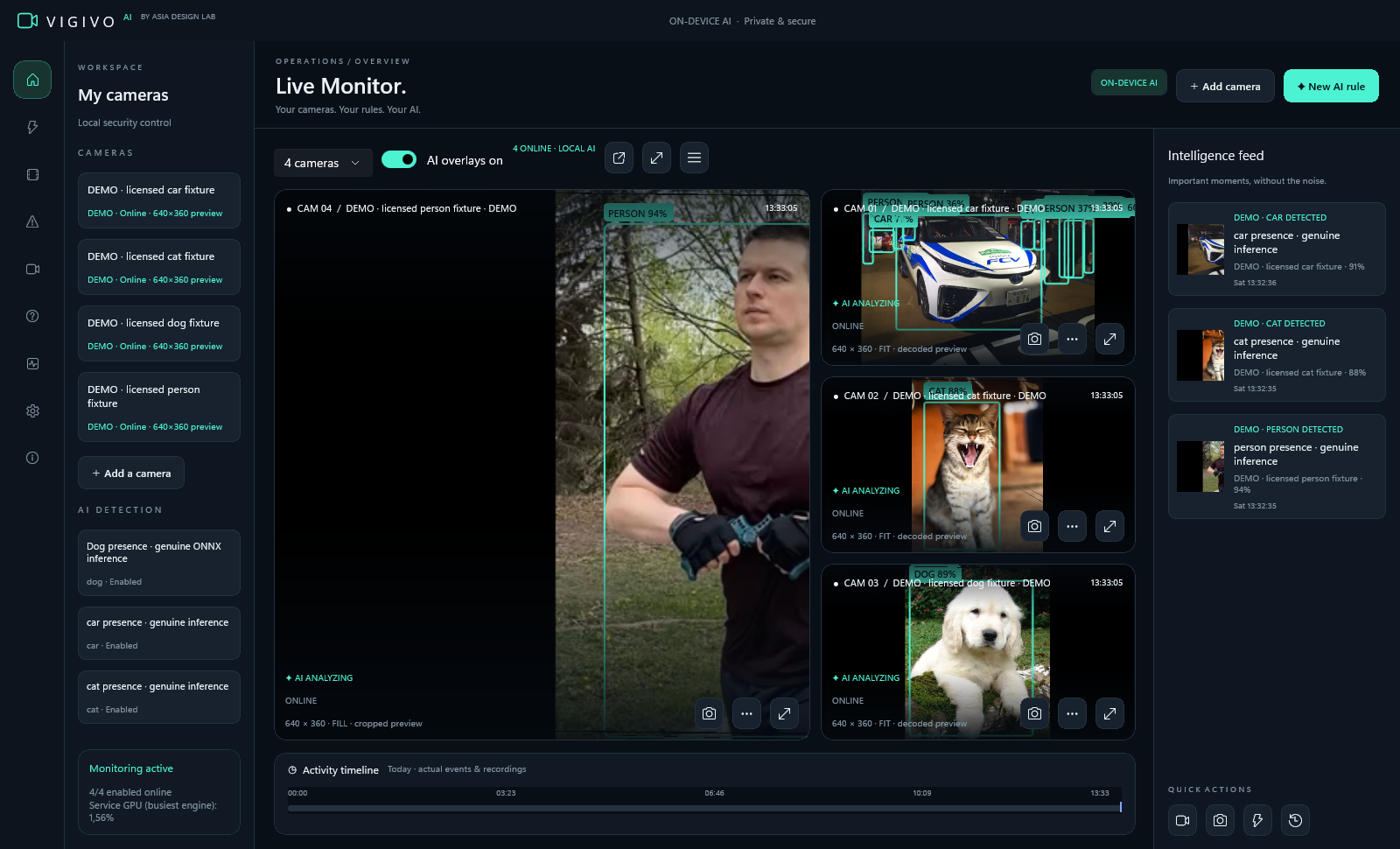The height and width of the screenshot is (849, 1400).
Task: Click the quick action camera icon
Action: [1182, 820]
